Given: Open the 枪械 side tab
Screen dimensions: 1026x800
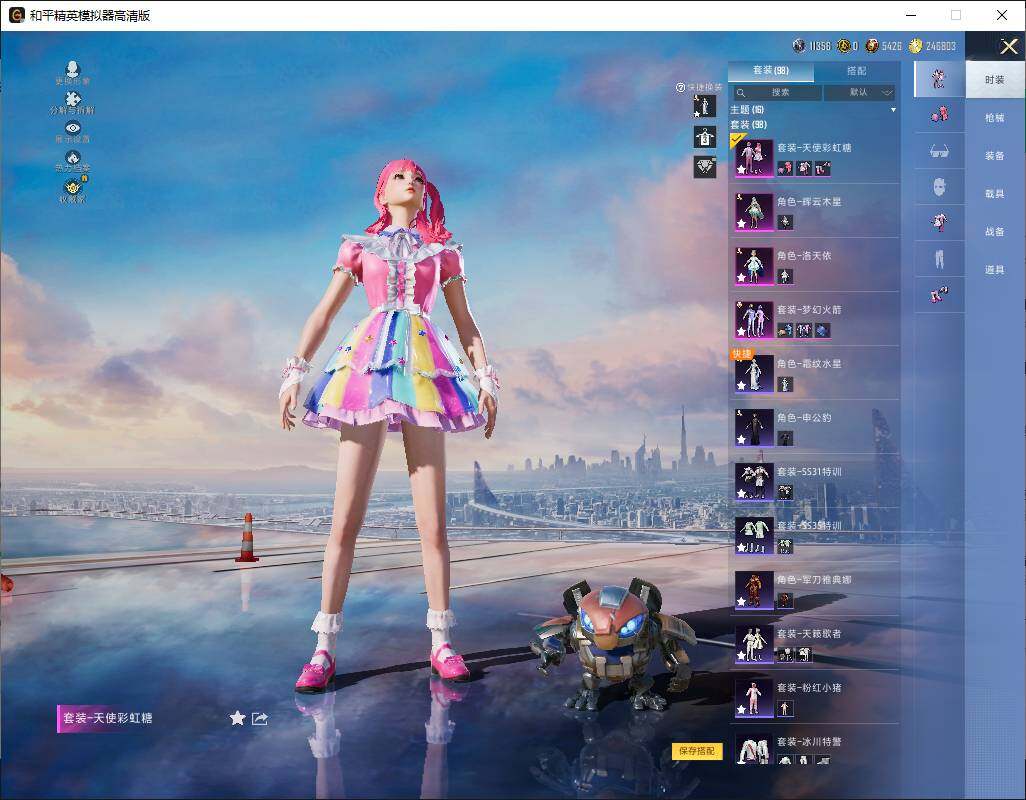Looking at the screenshot, I should [x=994, y=118].
